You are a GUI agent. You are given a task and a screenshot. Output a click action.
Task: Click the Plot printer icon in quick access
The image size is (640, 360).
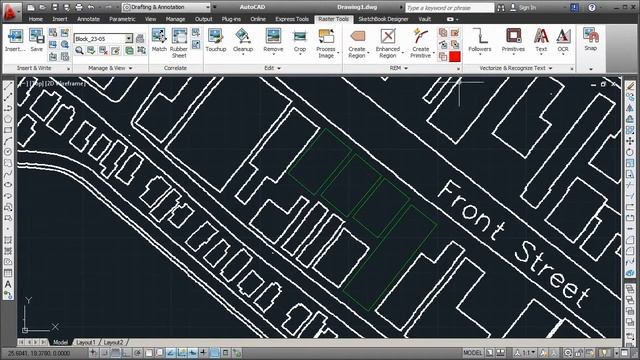79,7
